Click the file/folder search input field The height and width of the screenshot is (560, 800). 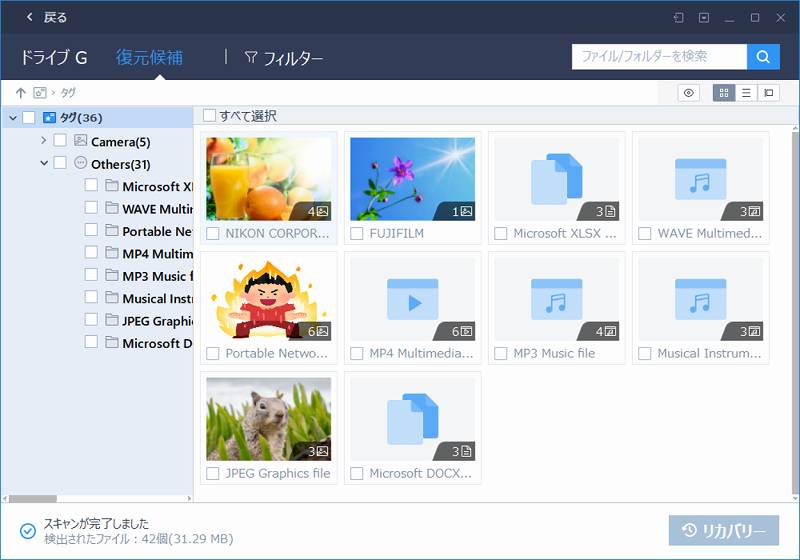click(x=658, y=57)
